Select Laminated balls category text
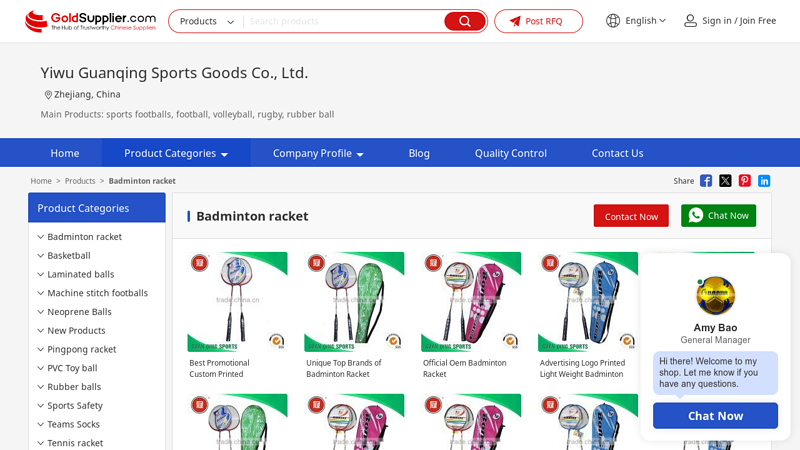The height and width of the screenshot is (450, 800). coord(81,274)
